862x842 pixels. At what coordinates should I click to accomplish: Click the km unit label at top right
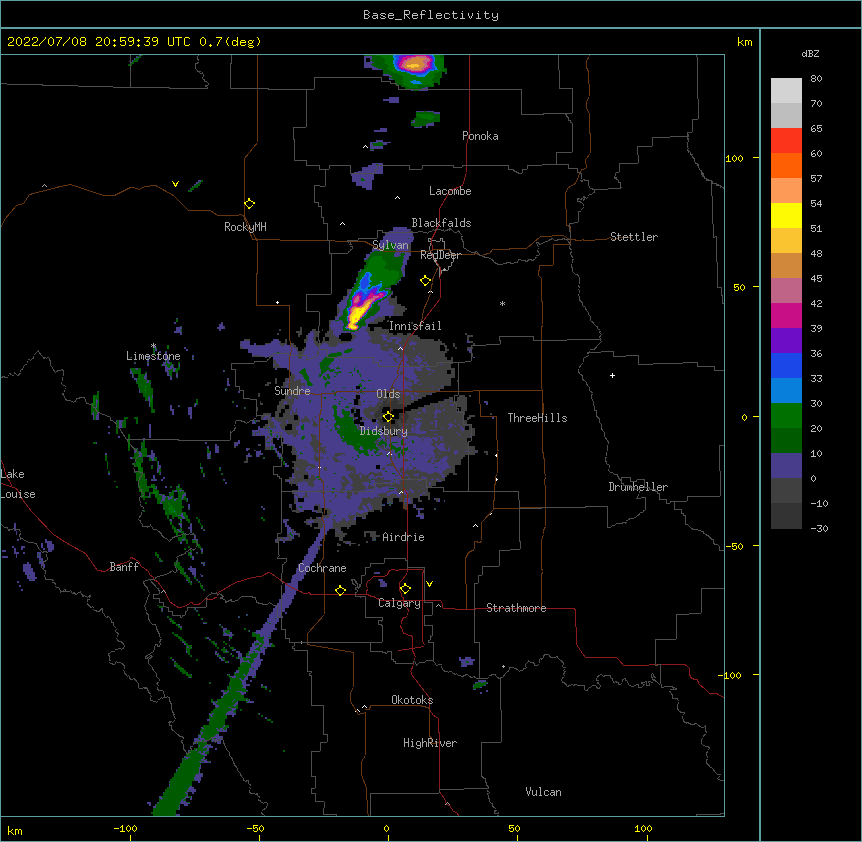(744, 42)
